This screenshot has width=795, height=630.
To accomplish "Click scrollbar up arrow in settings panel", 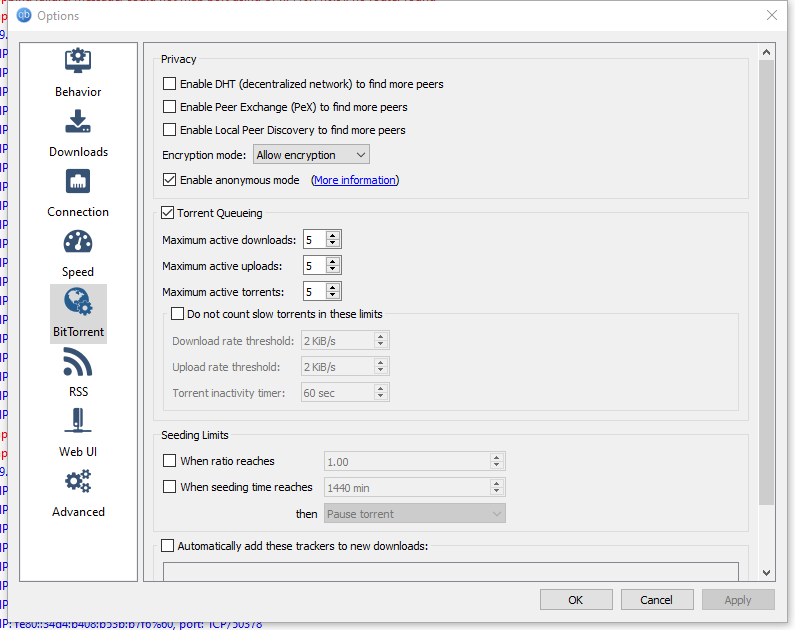I will [766, 52].
